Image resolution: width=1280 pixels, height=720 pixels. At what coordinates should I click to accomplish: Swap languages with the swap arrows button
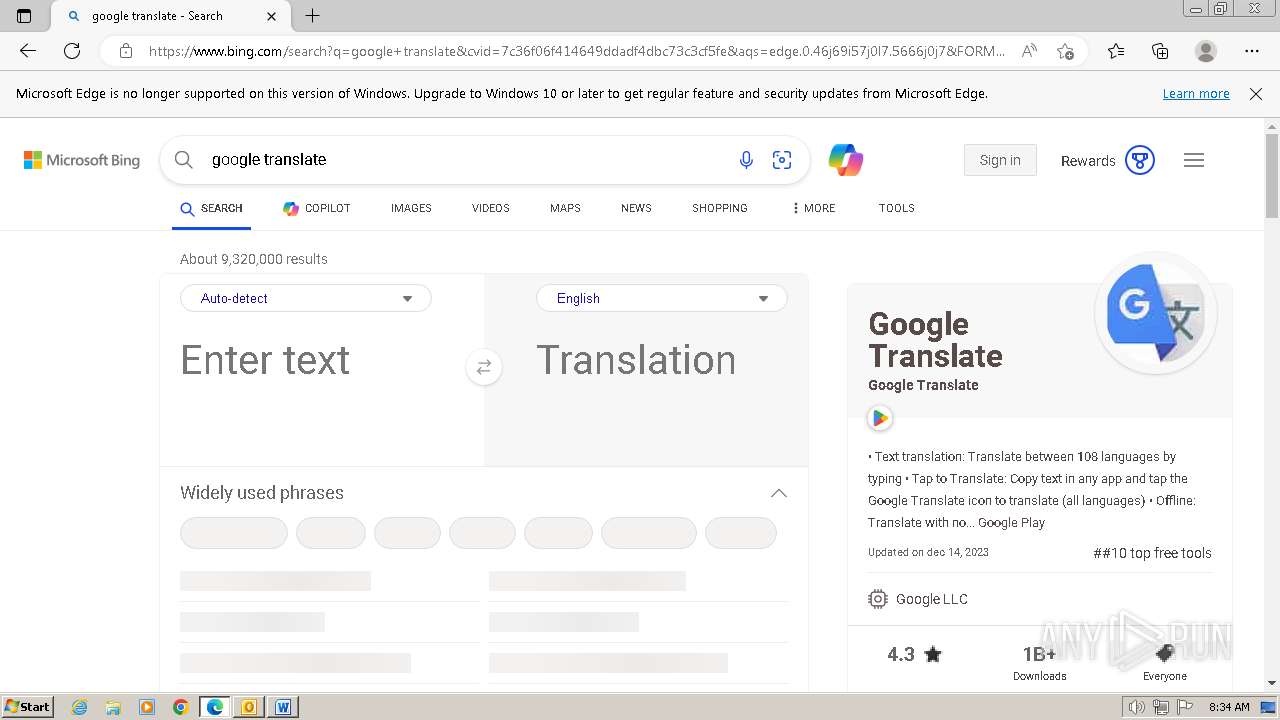coord(484,367)
